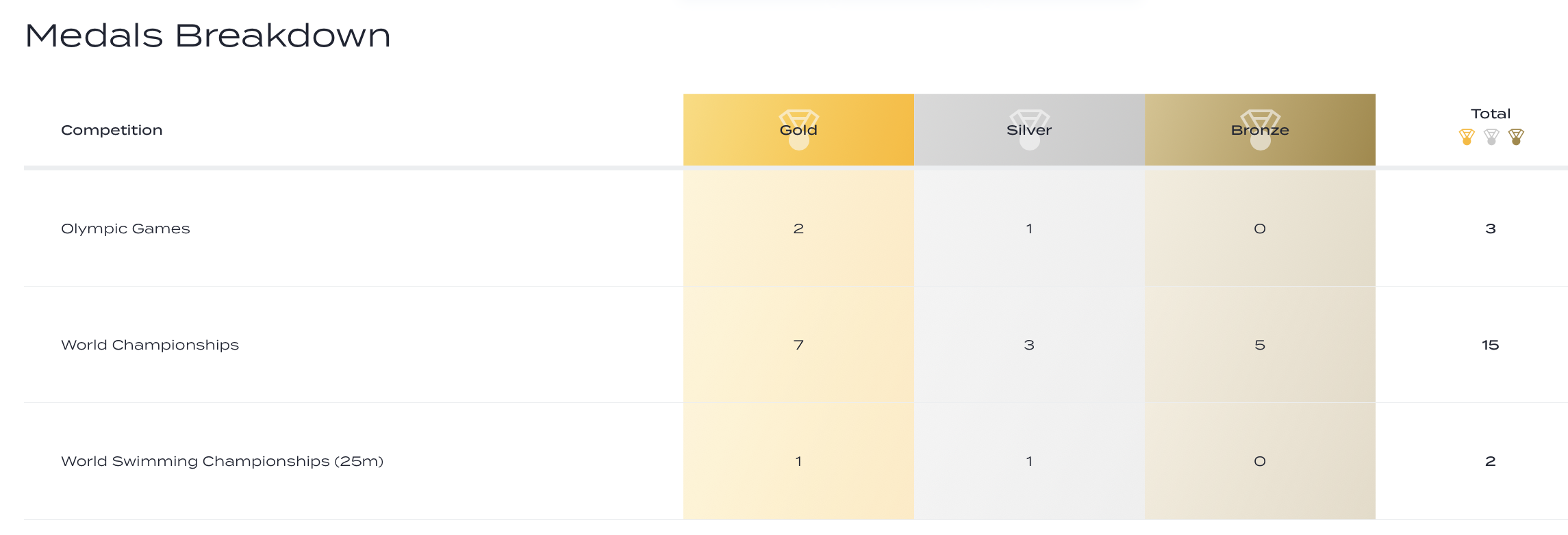Open World Swimming Championships (25m) row
1568x535 pixels.
(x=222, y=461)
